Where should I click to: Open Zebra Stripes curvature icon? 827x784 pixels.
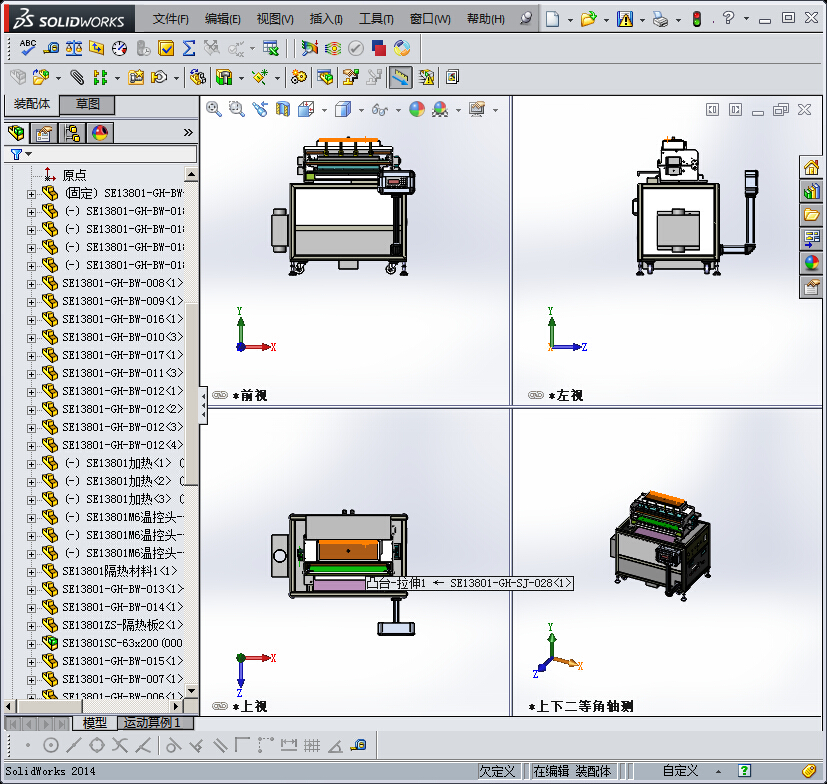[333, 49]
